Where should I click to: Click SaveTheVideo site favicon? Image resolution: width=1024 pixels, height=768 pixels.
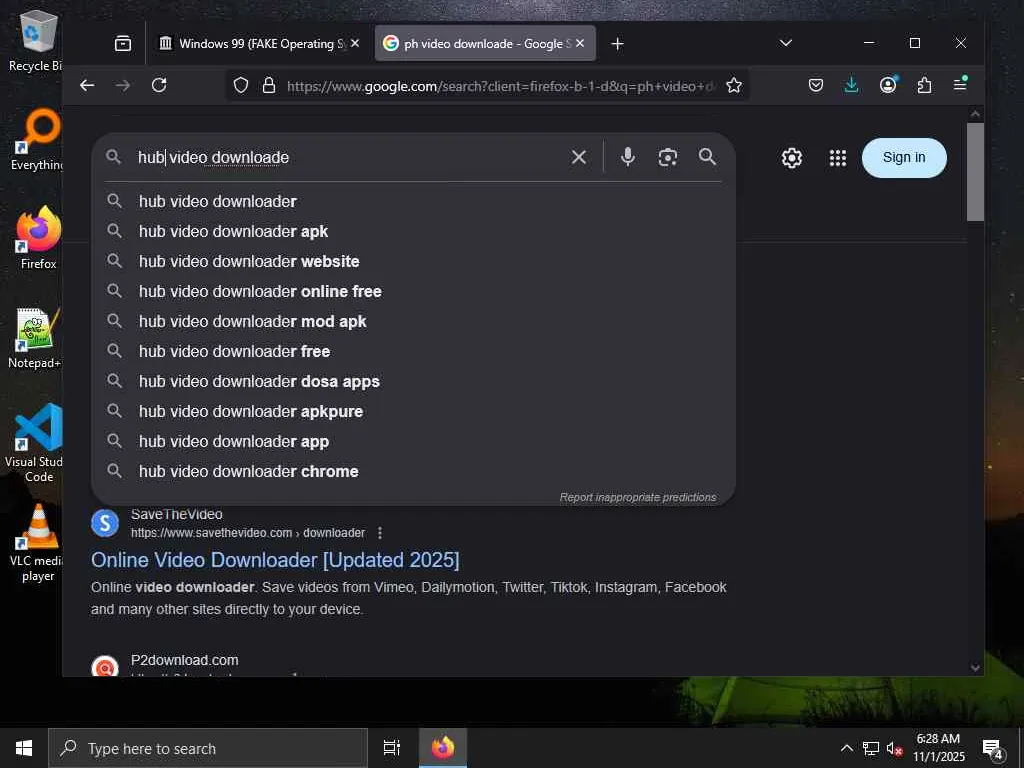pos(104,523)
